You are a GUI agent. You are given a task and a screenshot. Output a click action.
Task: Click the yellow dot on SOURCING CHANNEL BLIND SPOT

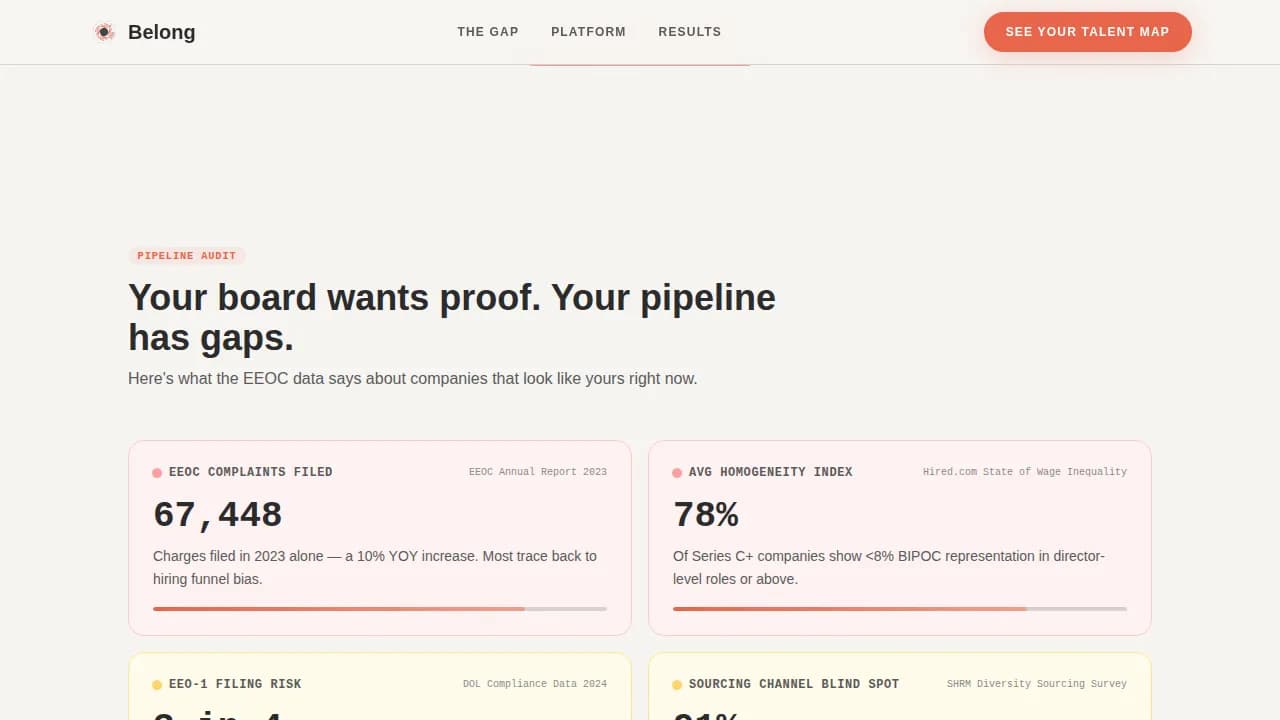(x=677, y=684)
